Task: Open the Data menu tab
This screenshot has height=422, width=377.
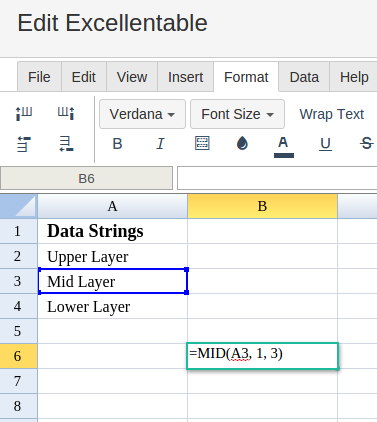Action: pyautogui.click(x=304, y=77)
